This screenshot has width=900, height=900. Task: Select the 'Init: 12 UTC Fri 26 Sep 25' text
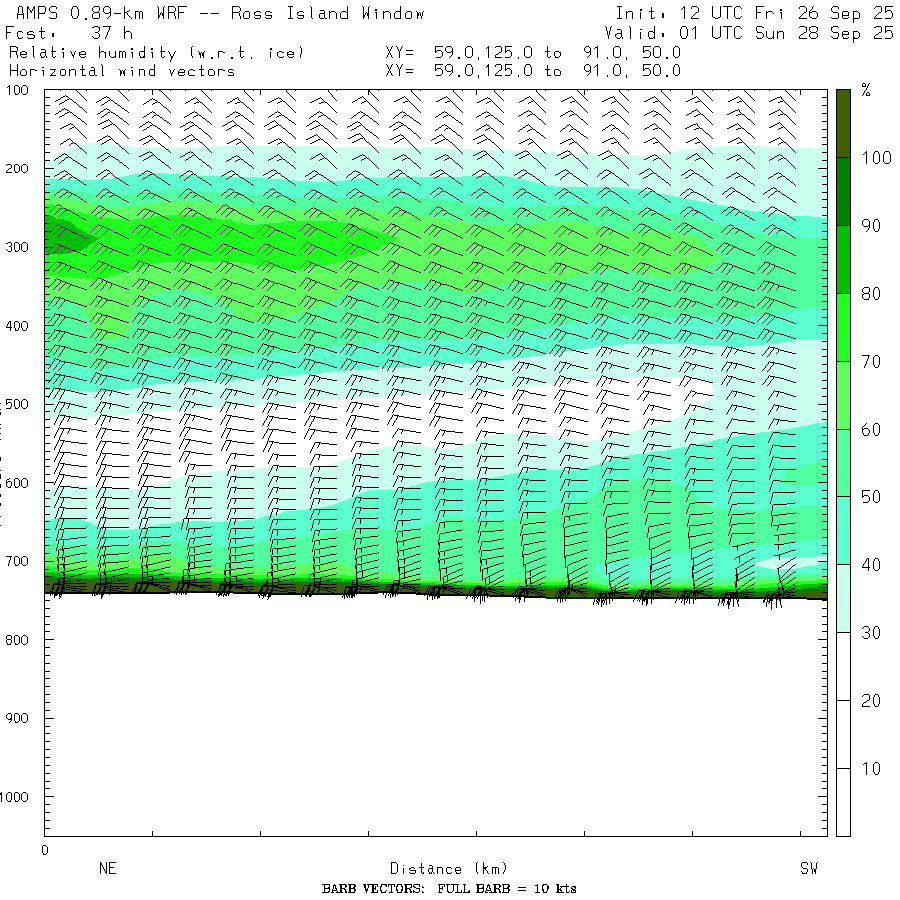click(x=754, y=13)
